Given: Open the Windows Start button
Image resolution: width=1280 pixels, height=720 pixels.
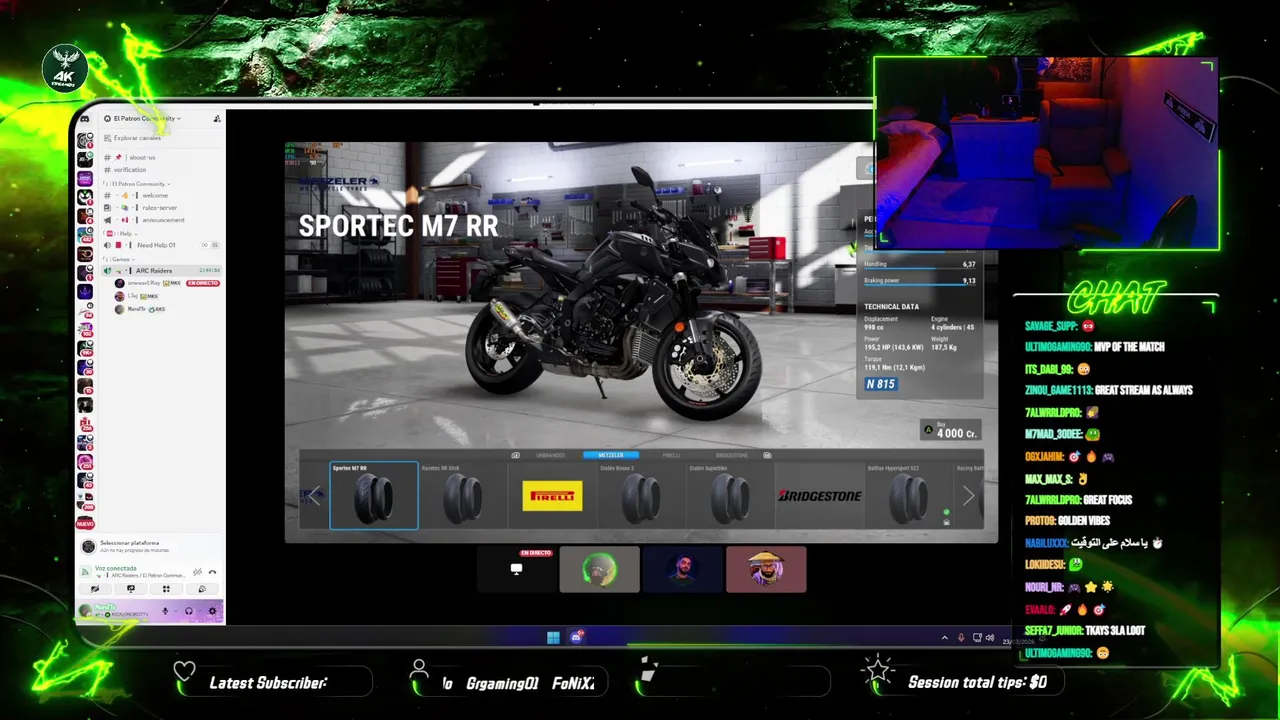Looking at the screenshot, I should [x=553, y=637].
